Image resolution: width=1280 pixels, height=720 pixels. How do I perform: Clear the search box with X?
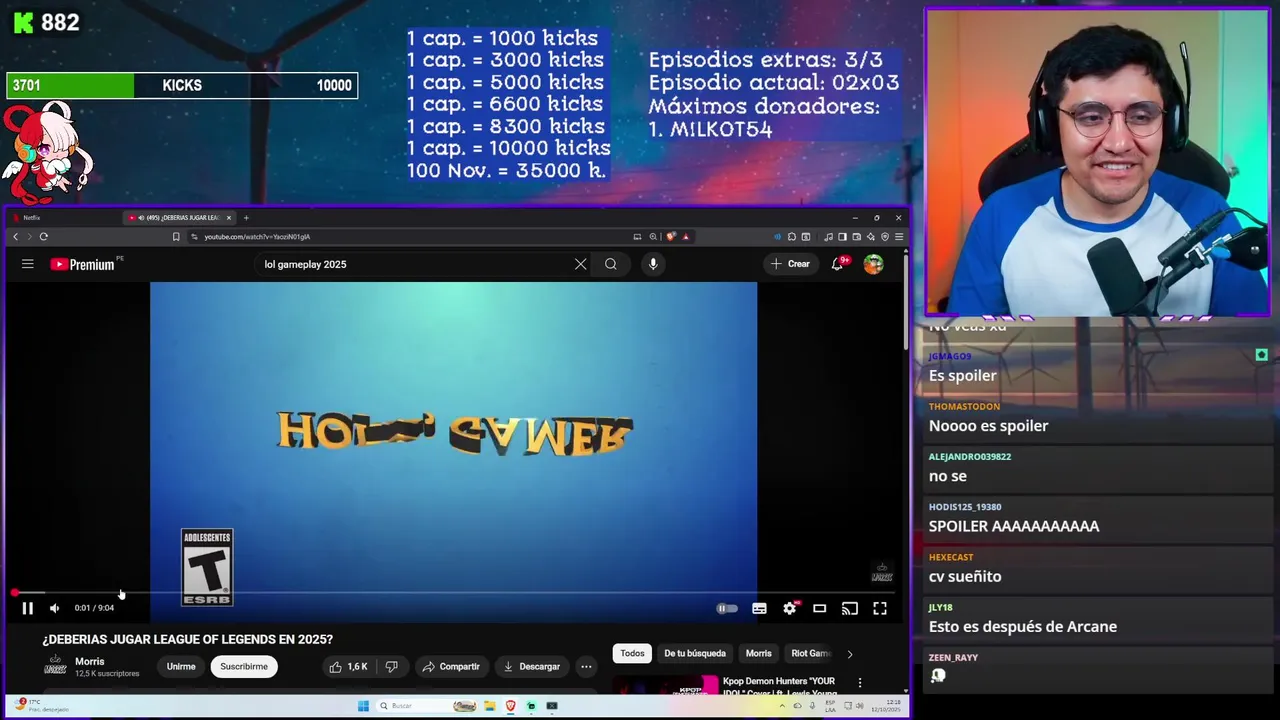pyautogui.click(x=580, y=264)
